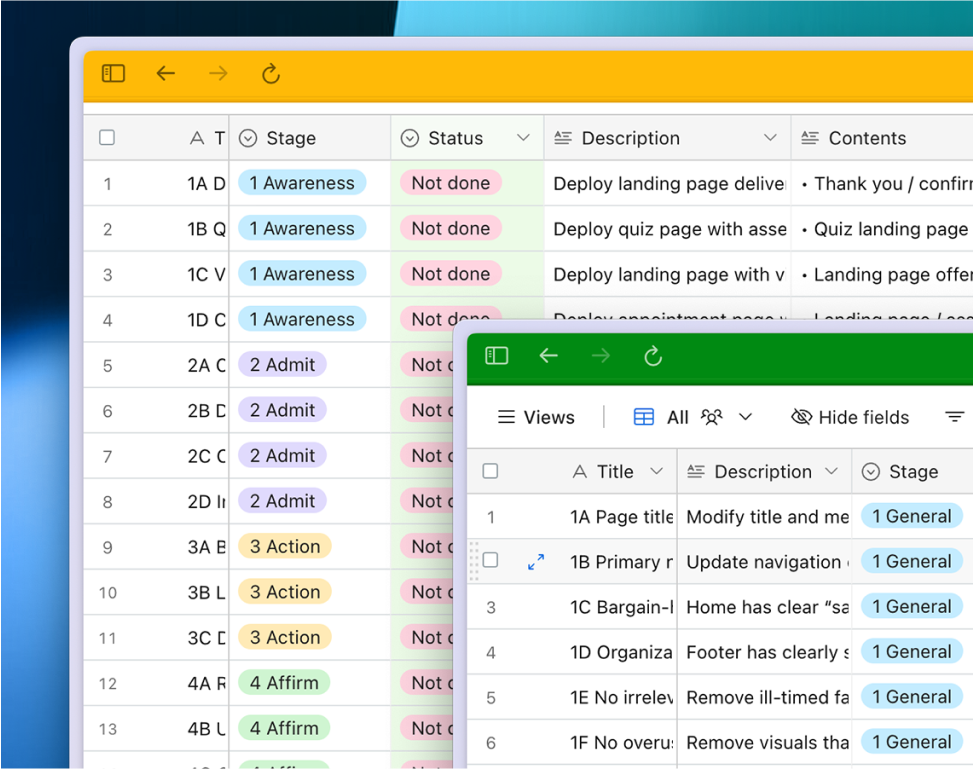Switch the All grid view selector

(692, 417)
